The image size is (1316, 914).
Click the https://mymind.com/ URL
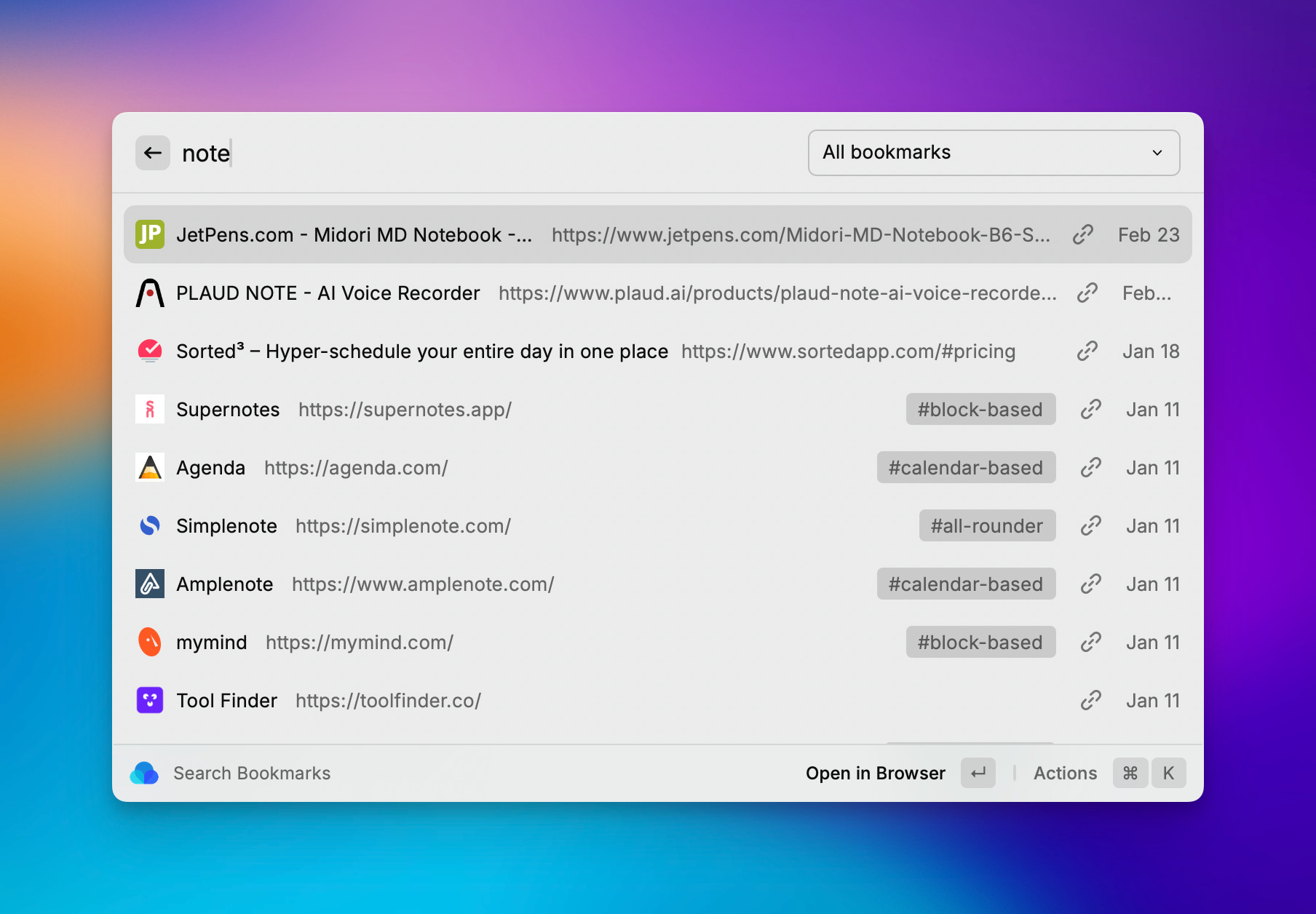click(360, 642)
